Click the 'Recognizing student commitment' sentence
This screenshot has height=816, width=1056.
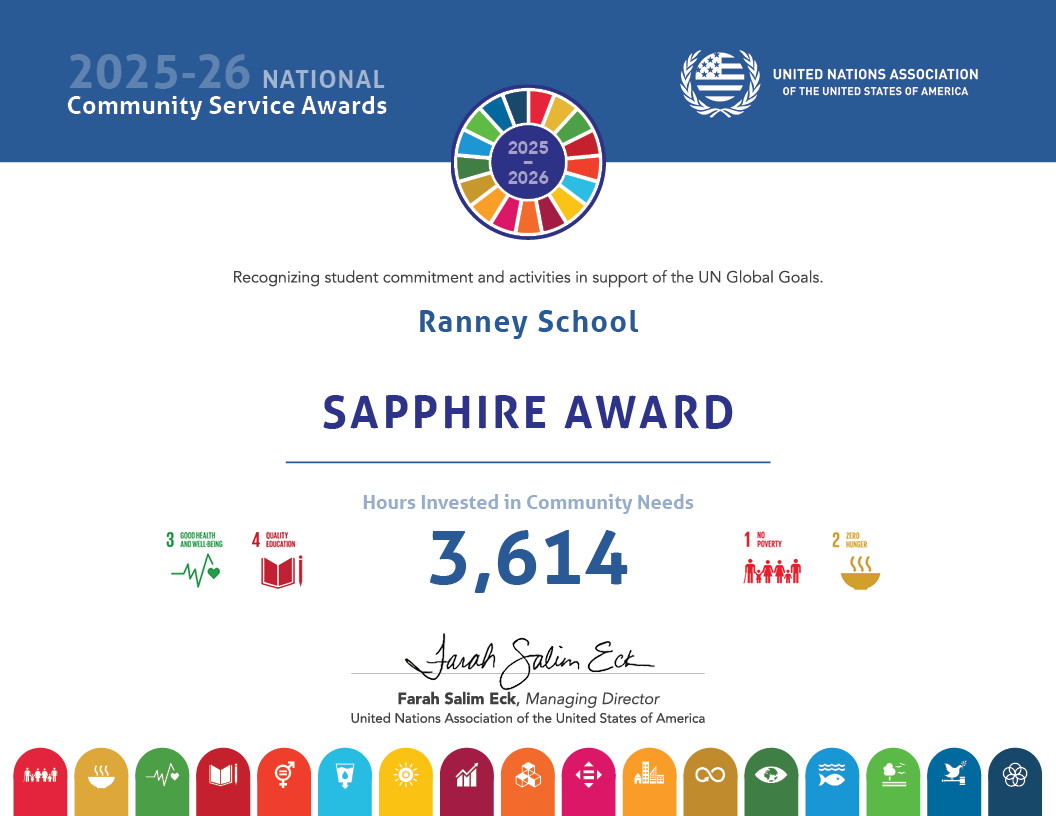tap(528, 277)
